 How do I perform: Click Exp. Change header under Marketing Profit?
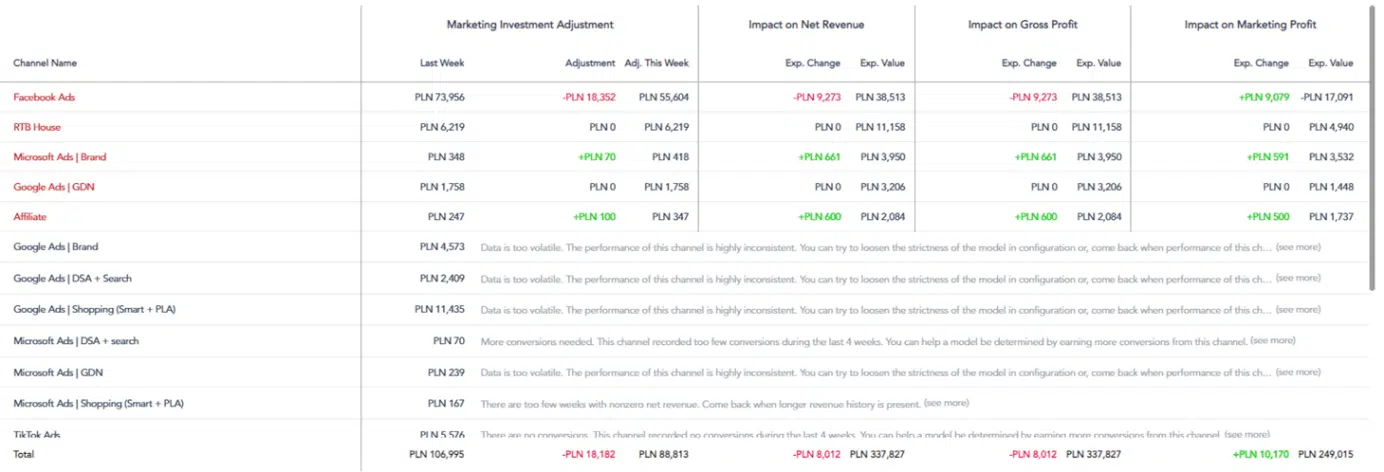click(x=1261, y=63)
